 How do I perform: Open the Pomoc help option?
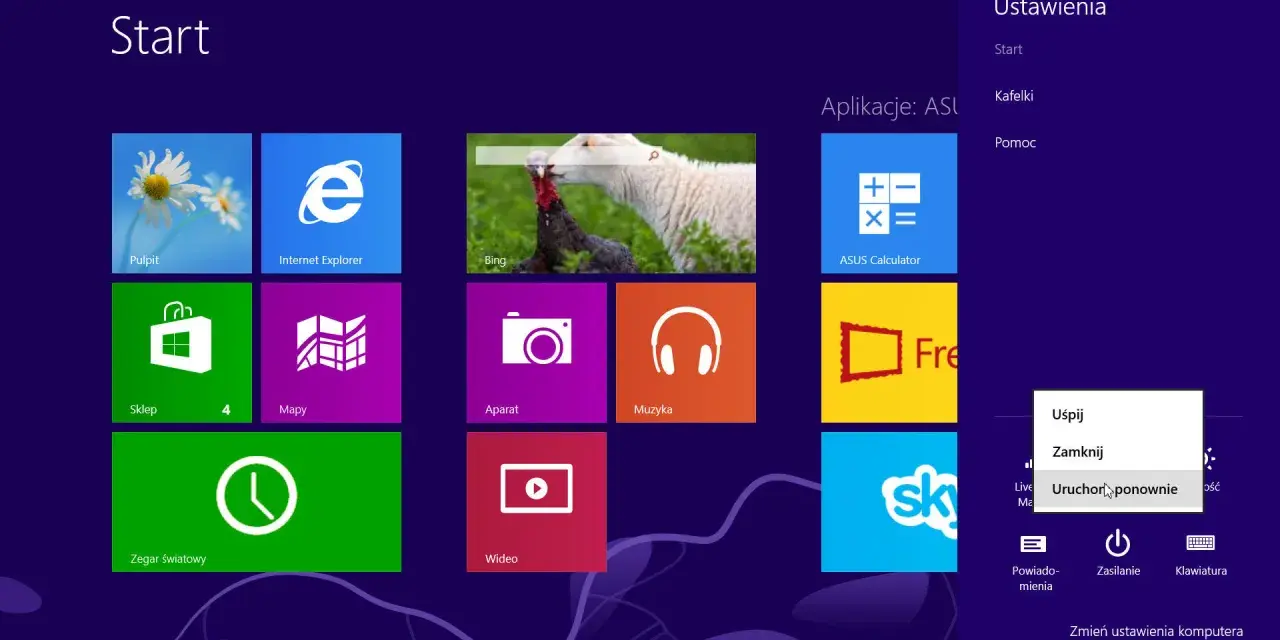[1015, 142]
